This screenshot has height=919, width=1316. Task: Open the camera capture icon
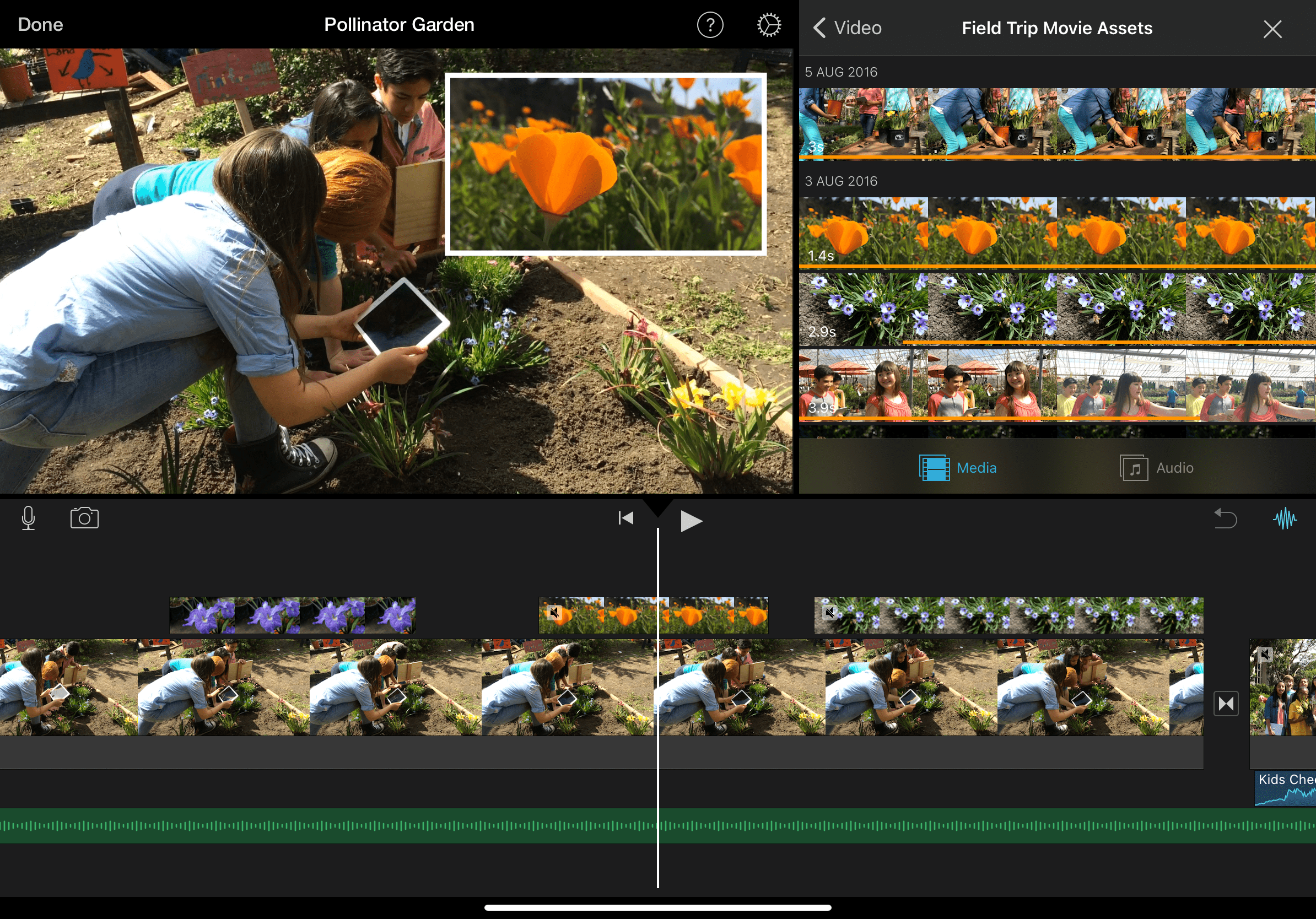click(x=84, y=518)
